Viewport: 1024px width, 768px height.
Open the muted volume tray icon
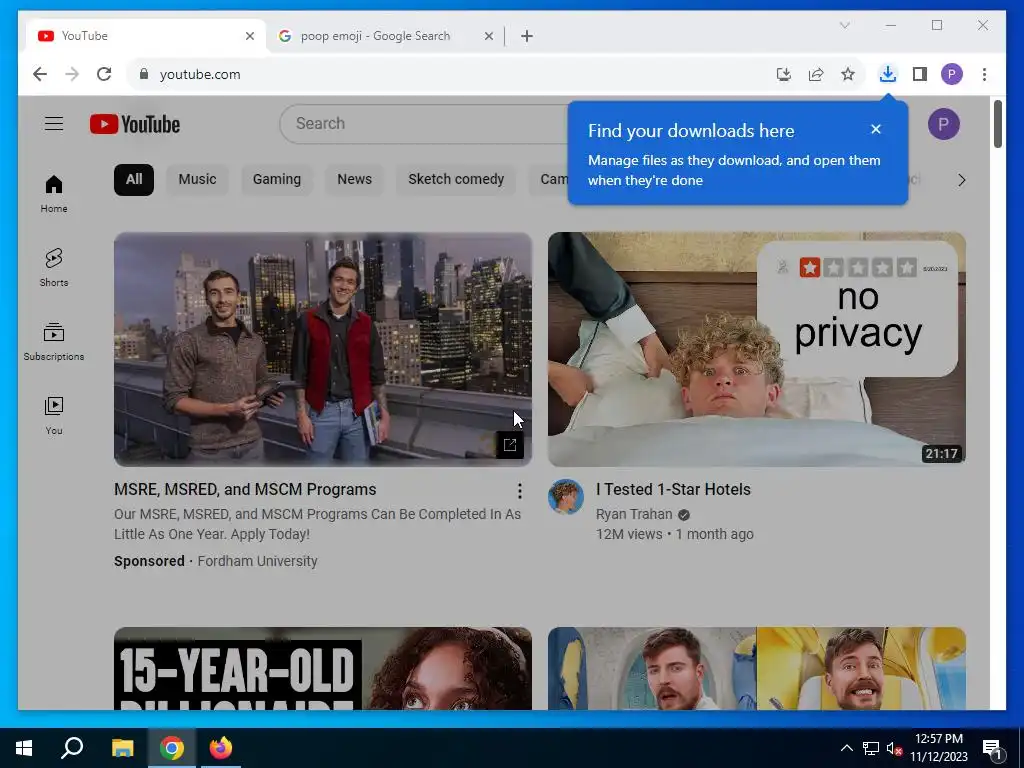[x=895, y=748]
